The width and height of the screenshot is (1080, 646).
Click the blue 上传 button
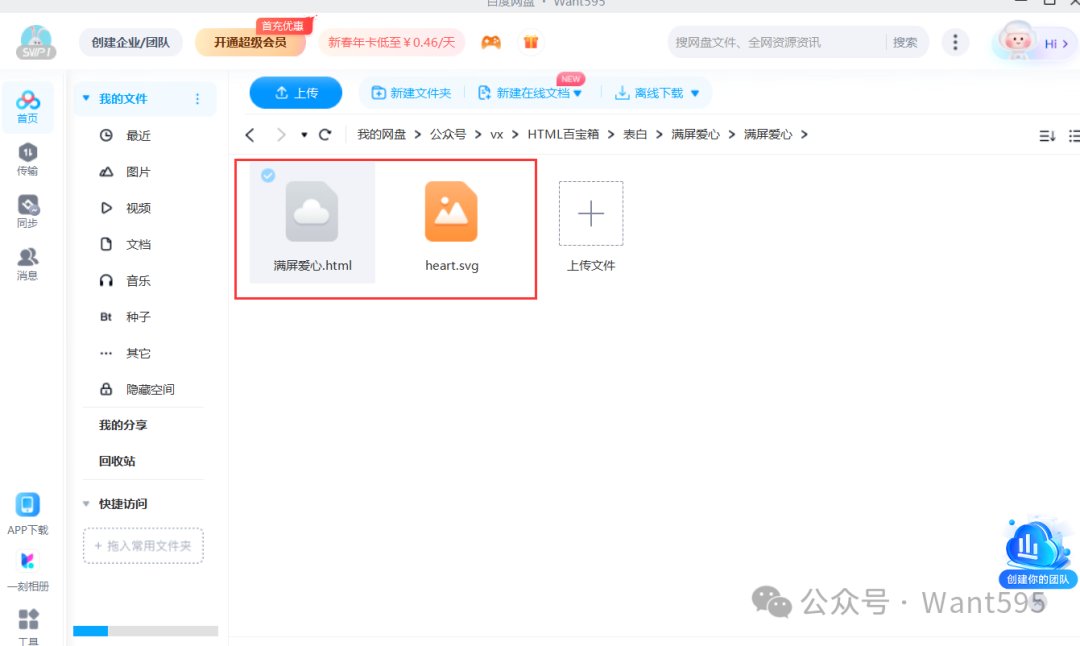(x=295, y=93)
